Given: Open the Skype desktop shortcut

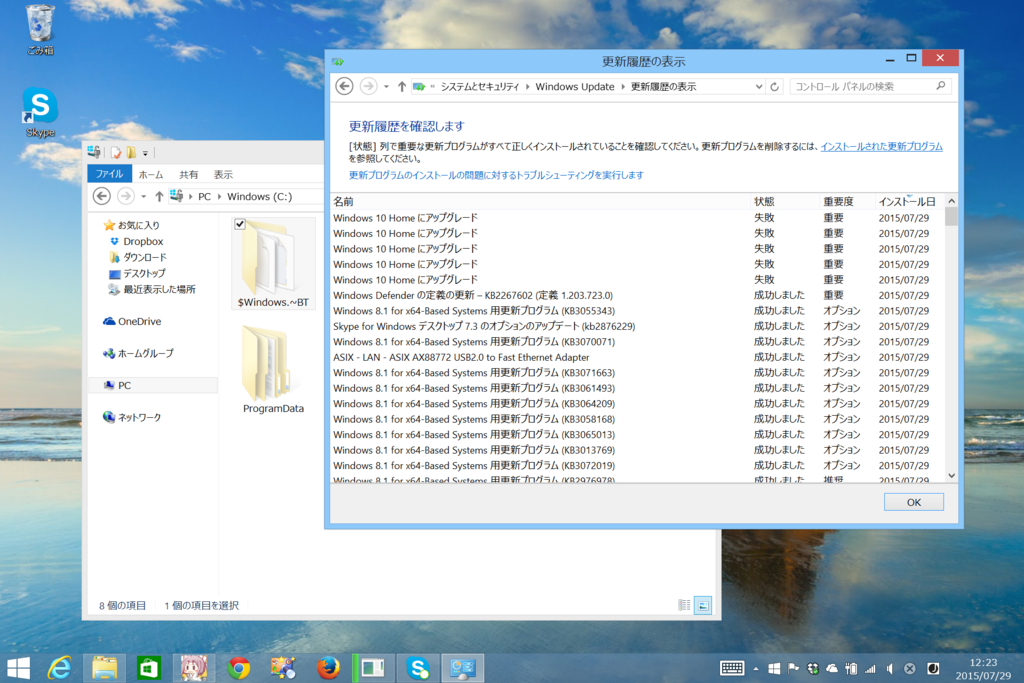Looking at the screenshot, I should 40,112.
